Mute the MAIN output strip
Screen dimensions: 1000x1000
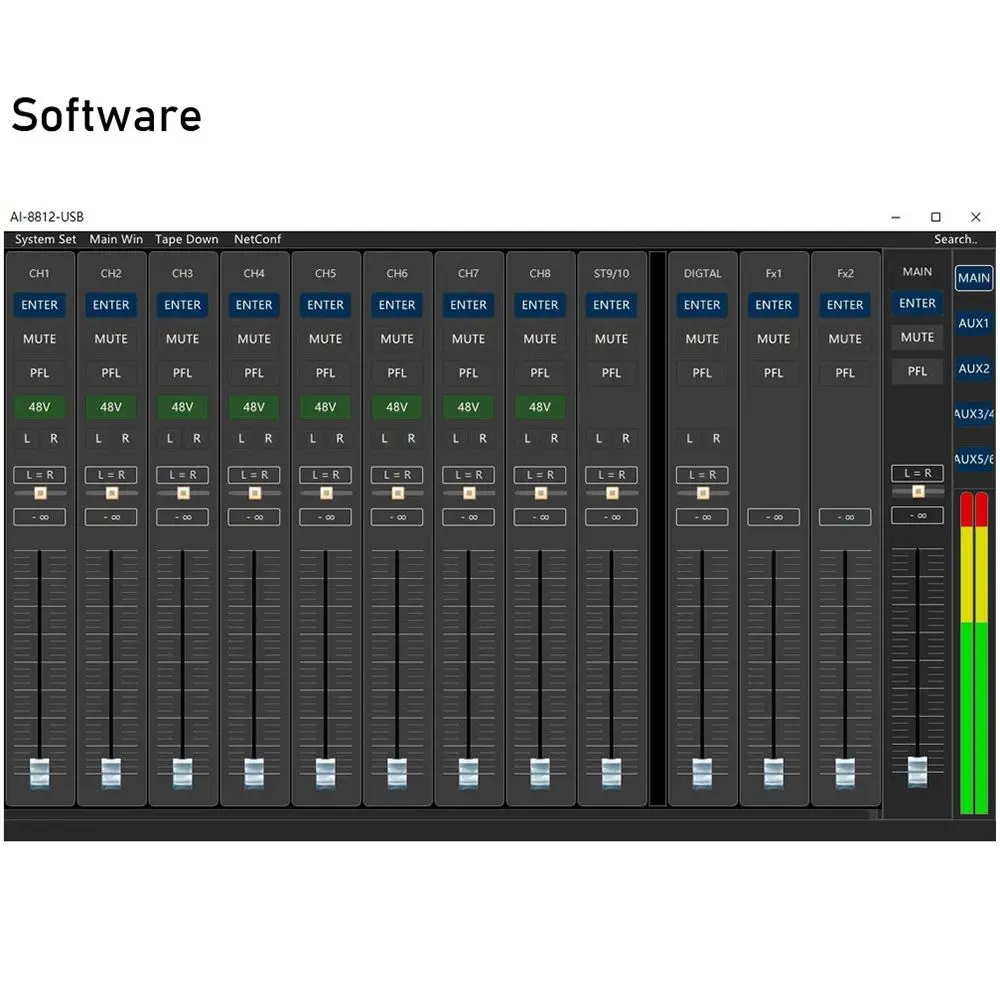[x=917, y=337]
